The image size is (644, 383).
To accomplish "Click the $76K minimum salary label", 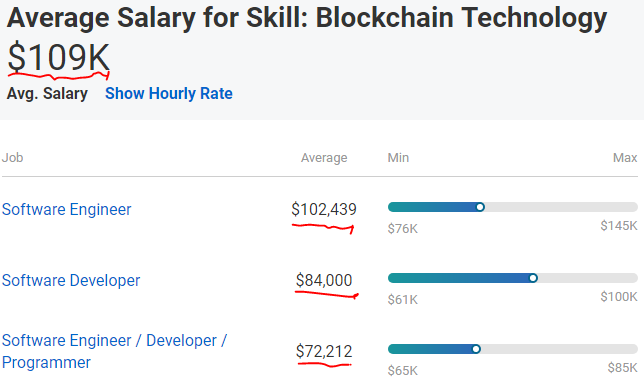I will coord(402,229).
